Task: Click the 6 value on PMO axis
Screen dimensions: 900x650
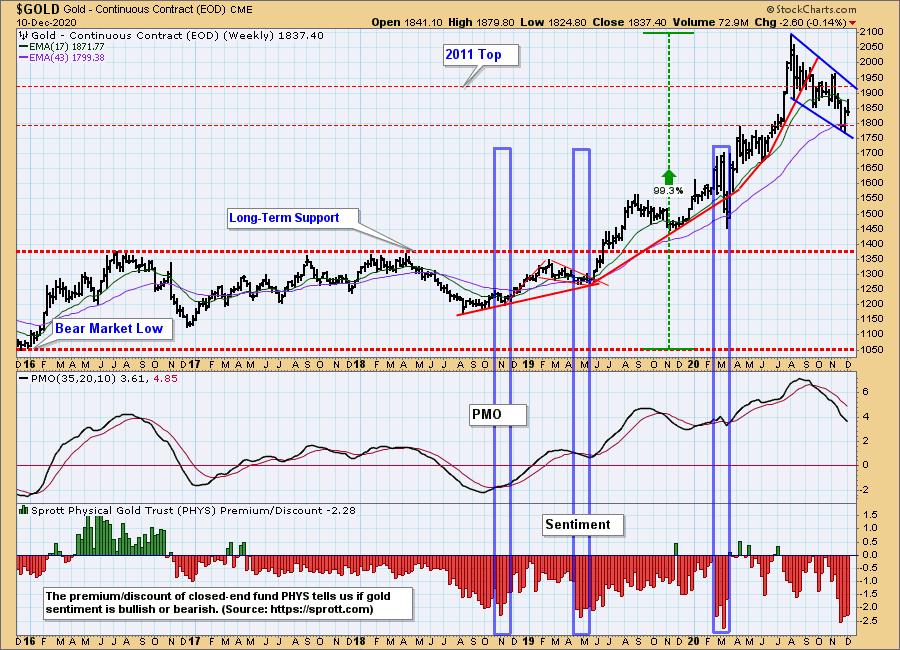Action: point(866,392)
